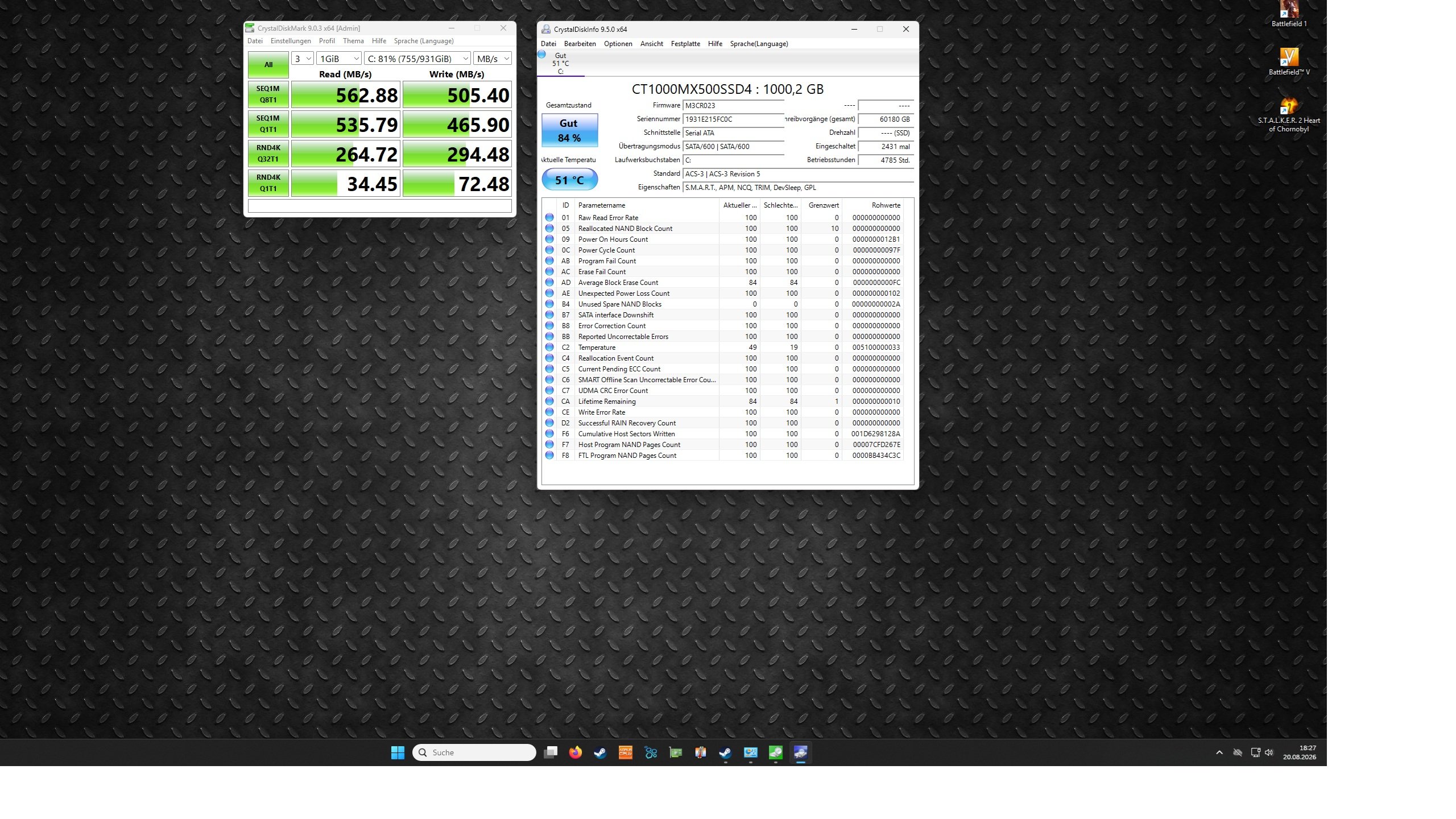Screen dimensions: 1456x819
Task: Click the CrystalDiskMark title bar icon
Action: coord(249,28)
